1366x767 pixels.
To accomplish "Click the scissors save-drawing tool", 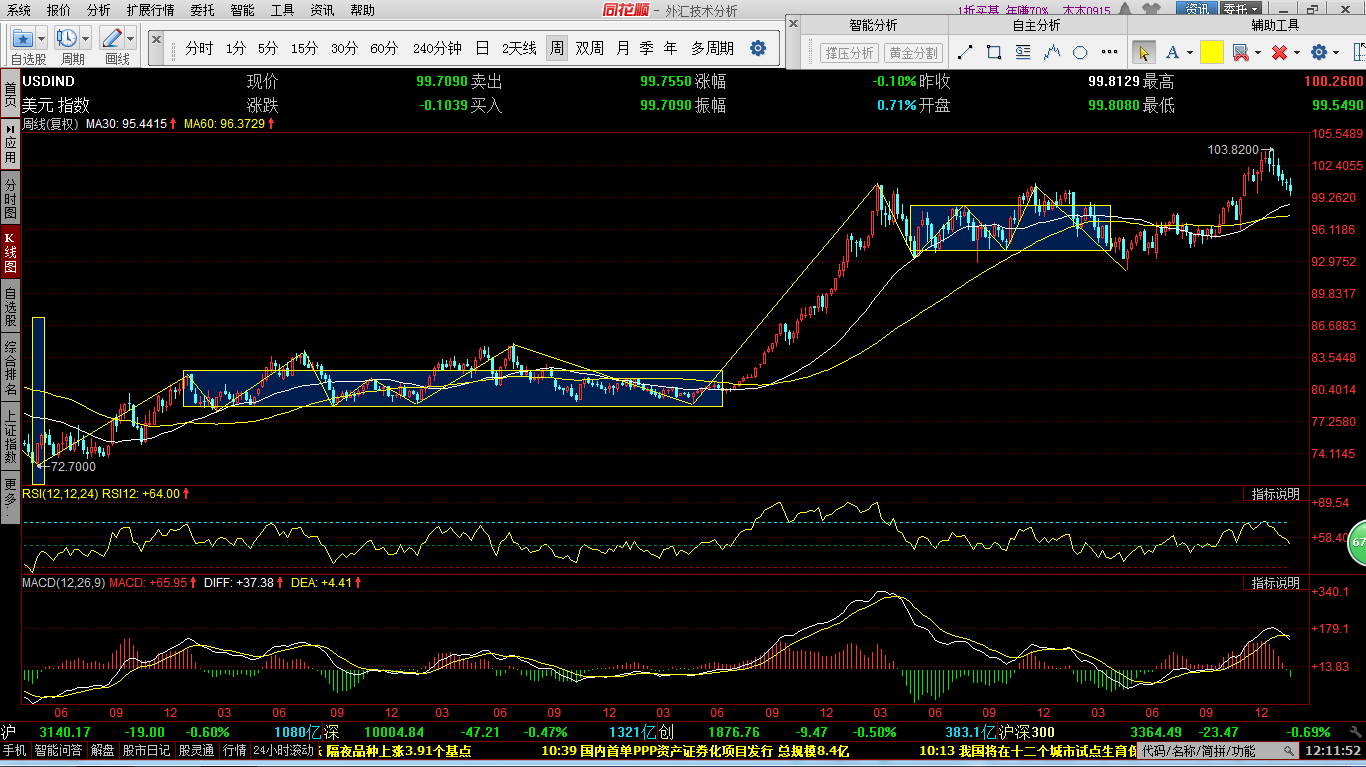I will point(1240,52).
